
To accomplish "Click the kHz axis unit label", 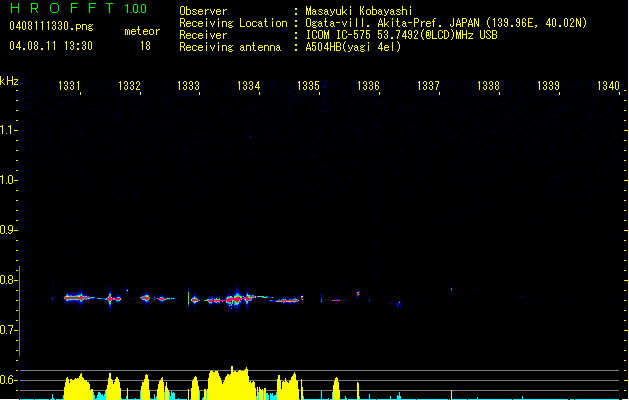I will click(x=9, y=81).
